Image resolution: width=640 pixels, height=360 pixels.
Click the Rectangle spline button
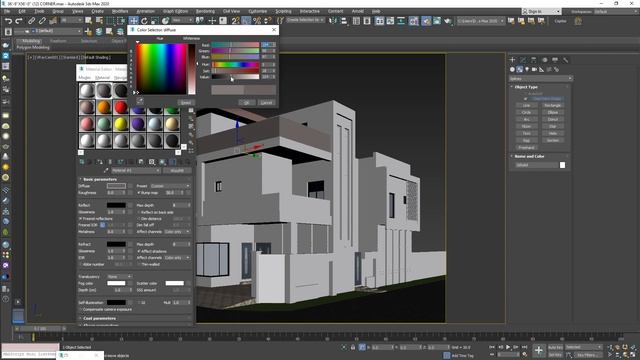click(x=553, y=105)
